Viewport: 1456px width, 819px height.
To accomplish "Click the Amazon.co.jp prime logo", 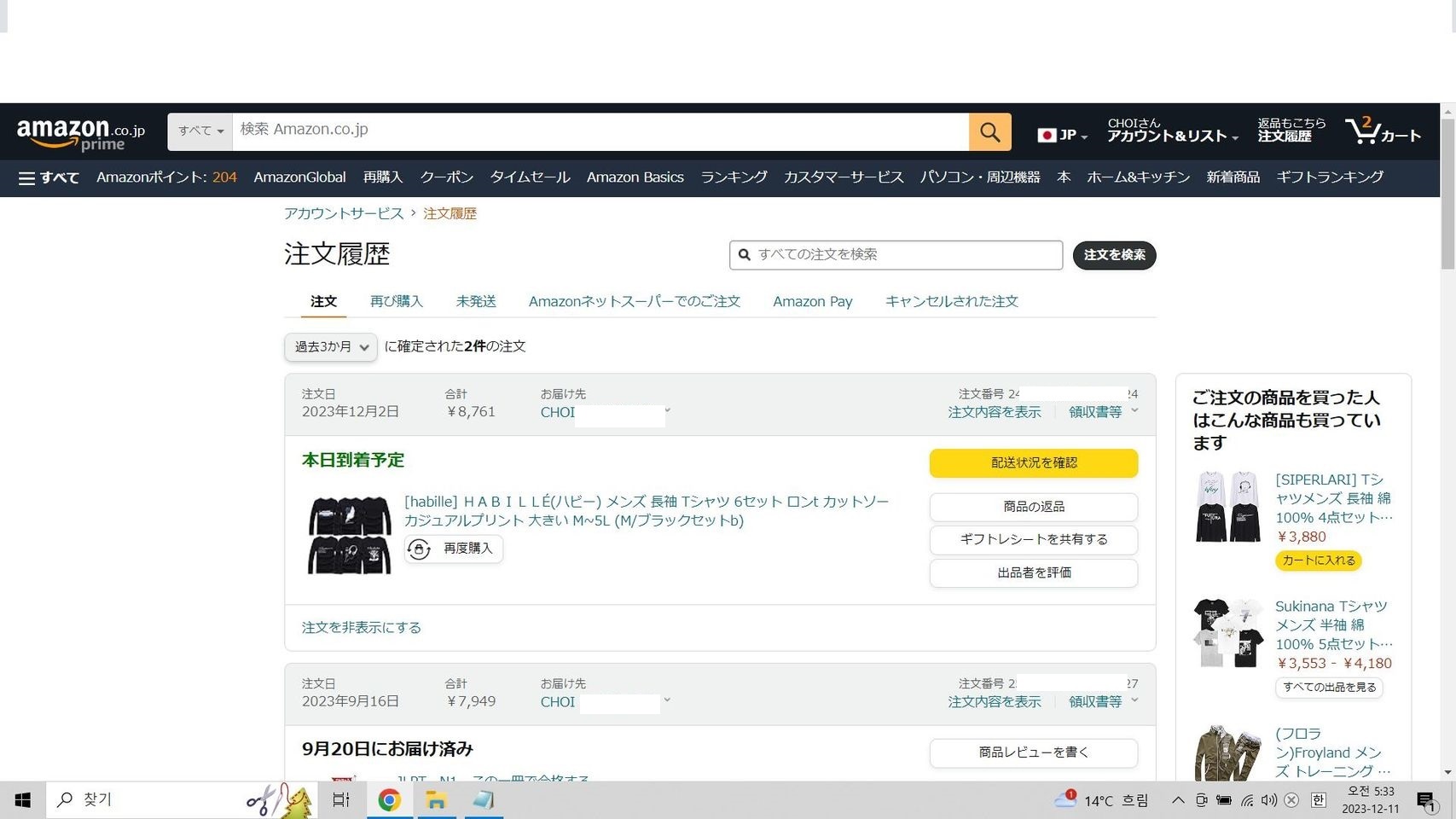I will point(81,135).
